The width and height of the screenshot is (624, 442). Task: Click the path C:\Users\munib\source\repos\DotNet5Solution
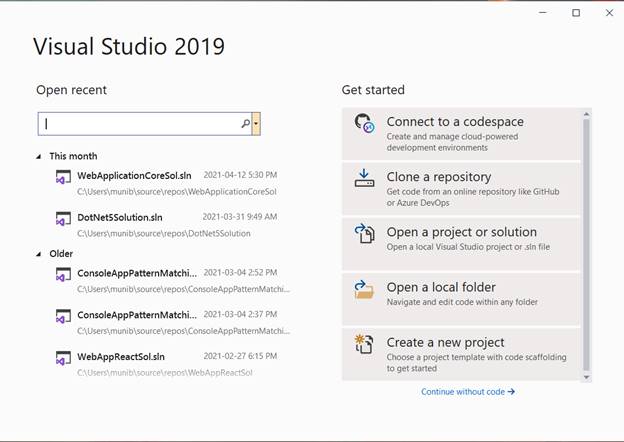coord(164,234)
